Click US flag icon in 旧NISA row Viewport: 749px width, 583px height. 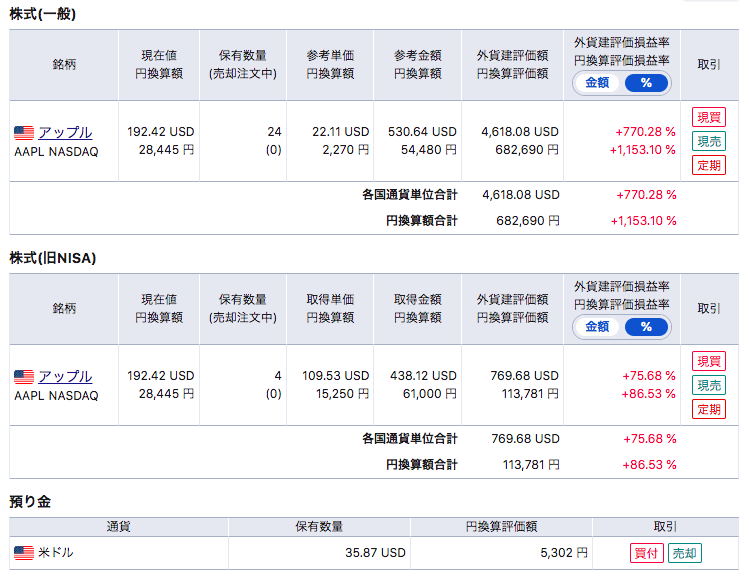tap(24, 377)
